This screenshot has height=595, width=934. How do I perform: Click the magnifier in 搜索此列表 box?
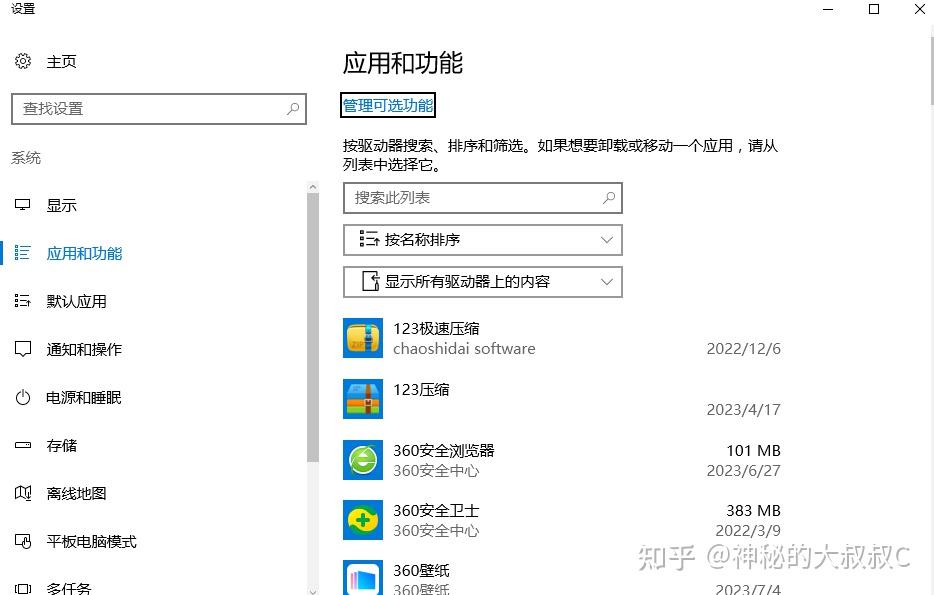tap(609, 198)
